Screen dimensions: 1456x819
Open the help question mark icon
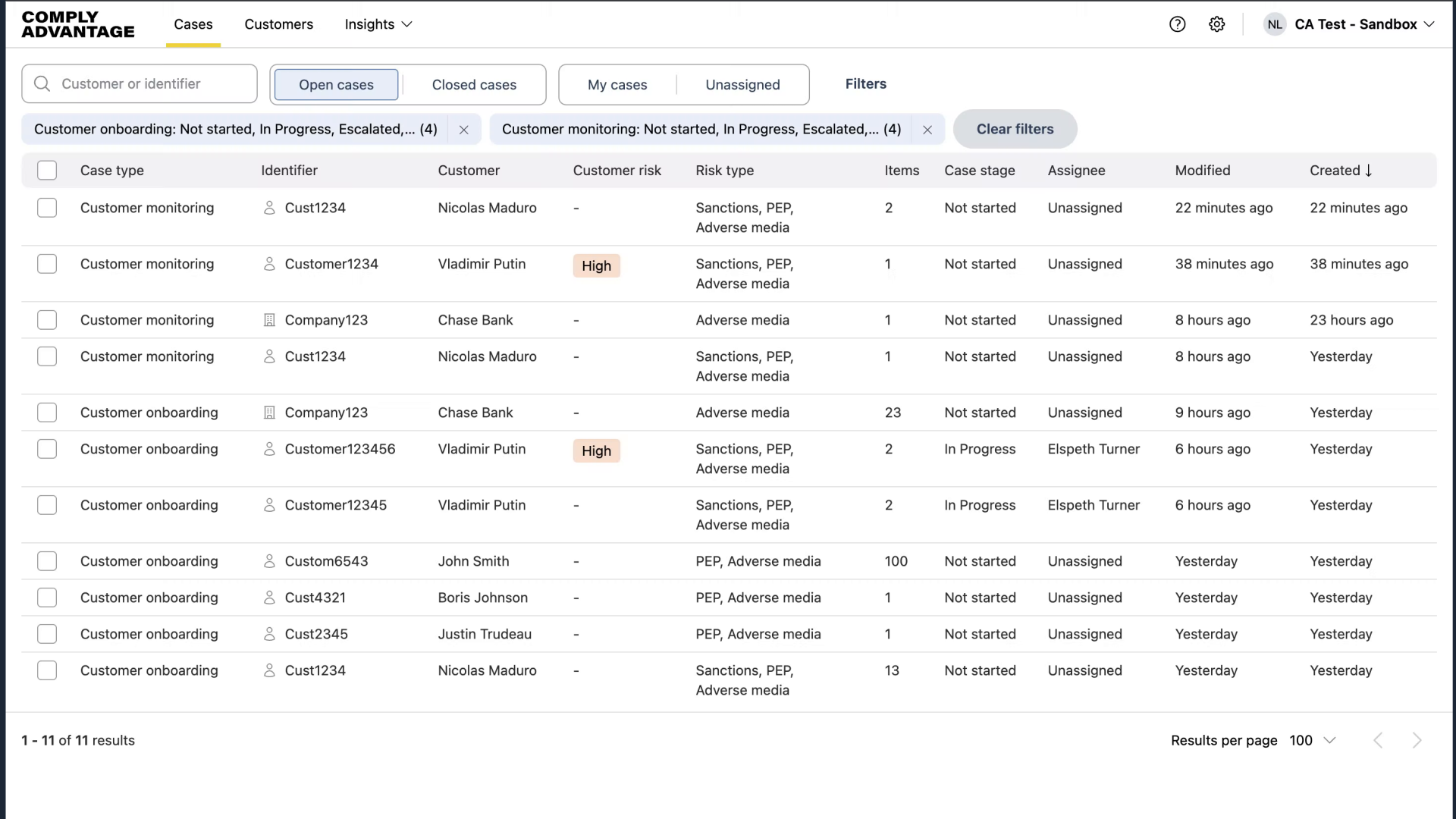click(1177, 24)
